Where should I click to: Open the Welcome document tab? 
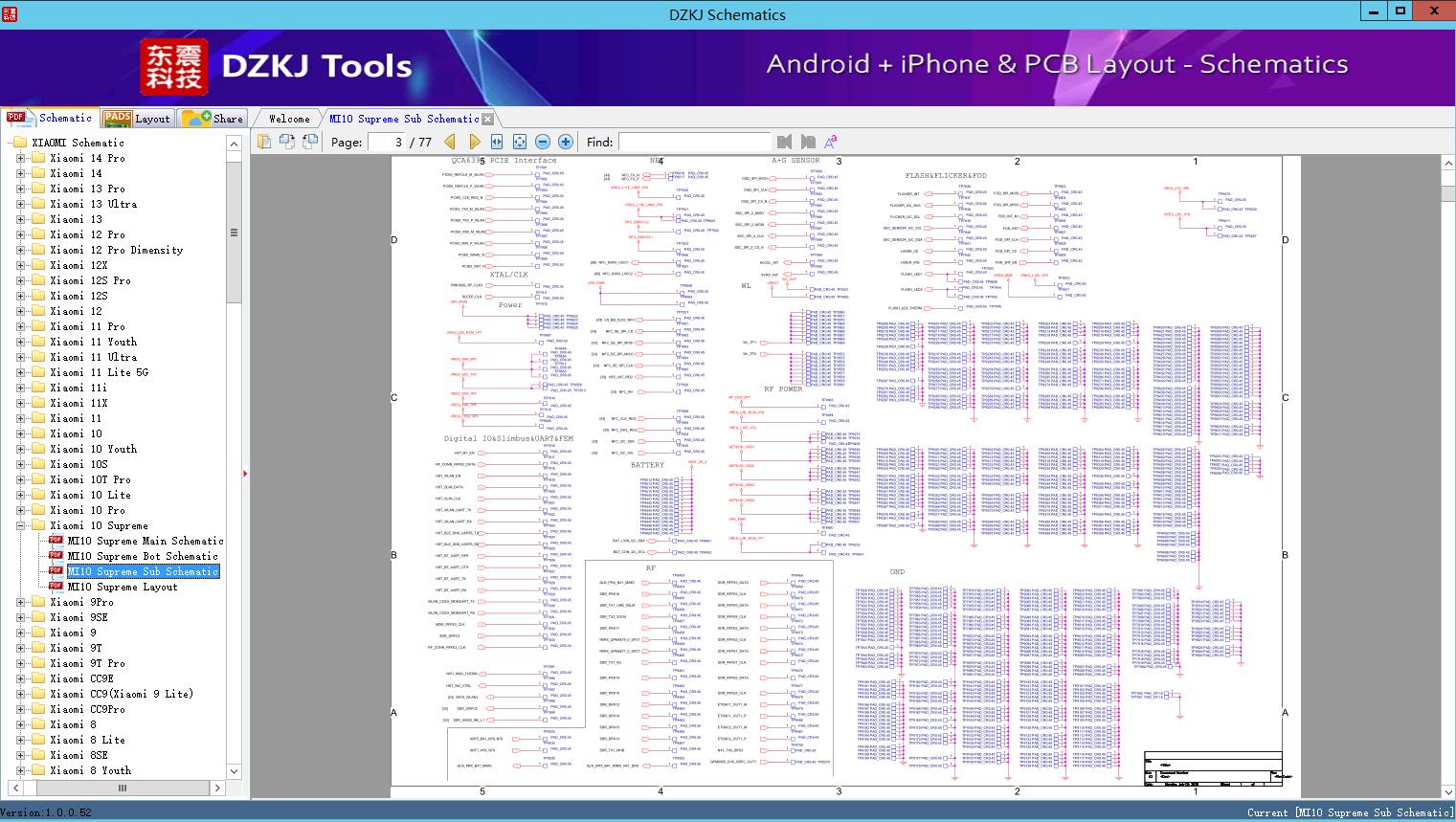pyautogui.click(x=289, y=119)
